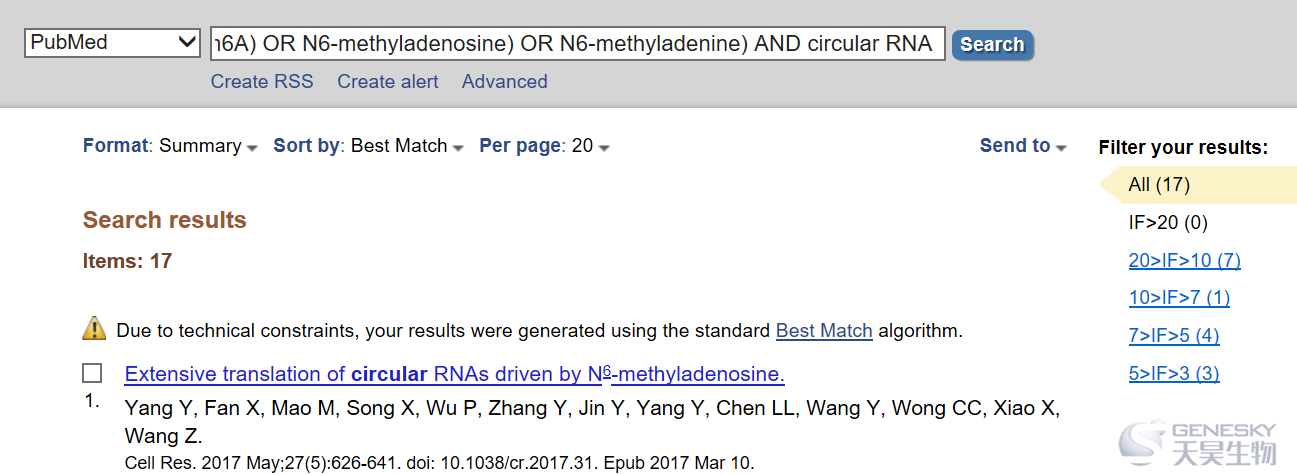
Task: Open the Sort by Best Match dropdown
Action: click(x=368, y=146)
